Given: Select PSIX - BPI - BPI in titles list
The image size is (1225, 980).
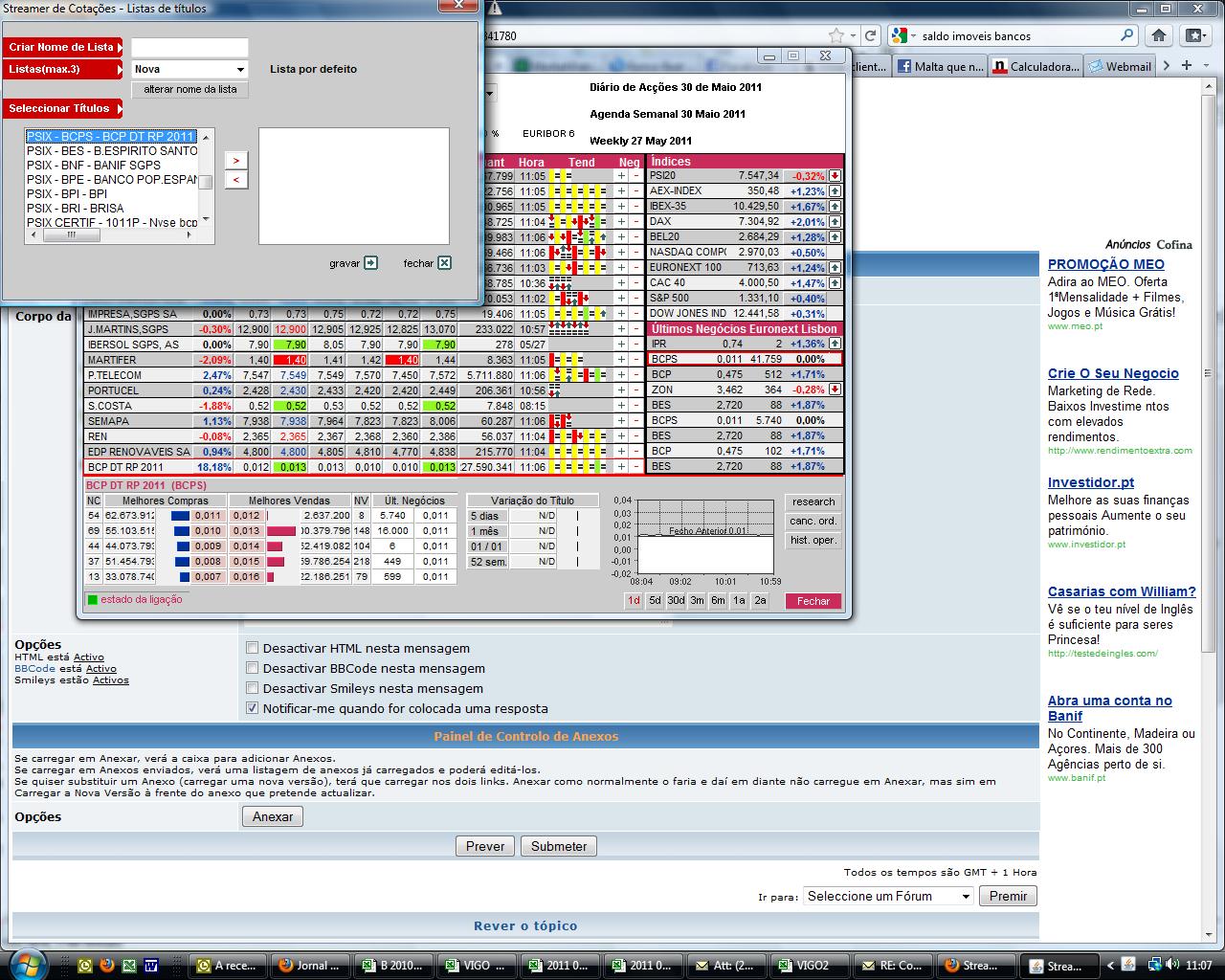Looking at the screenshot, I should pos(112,193).
